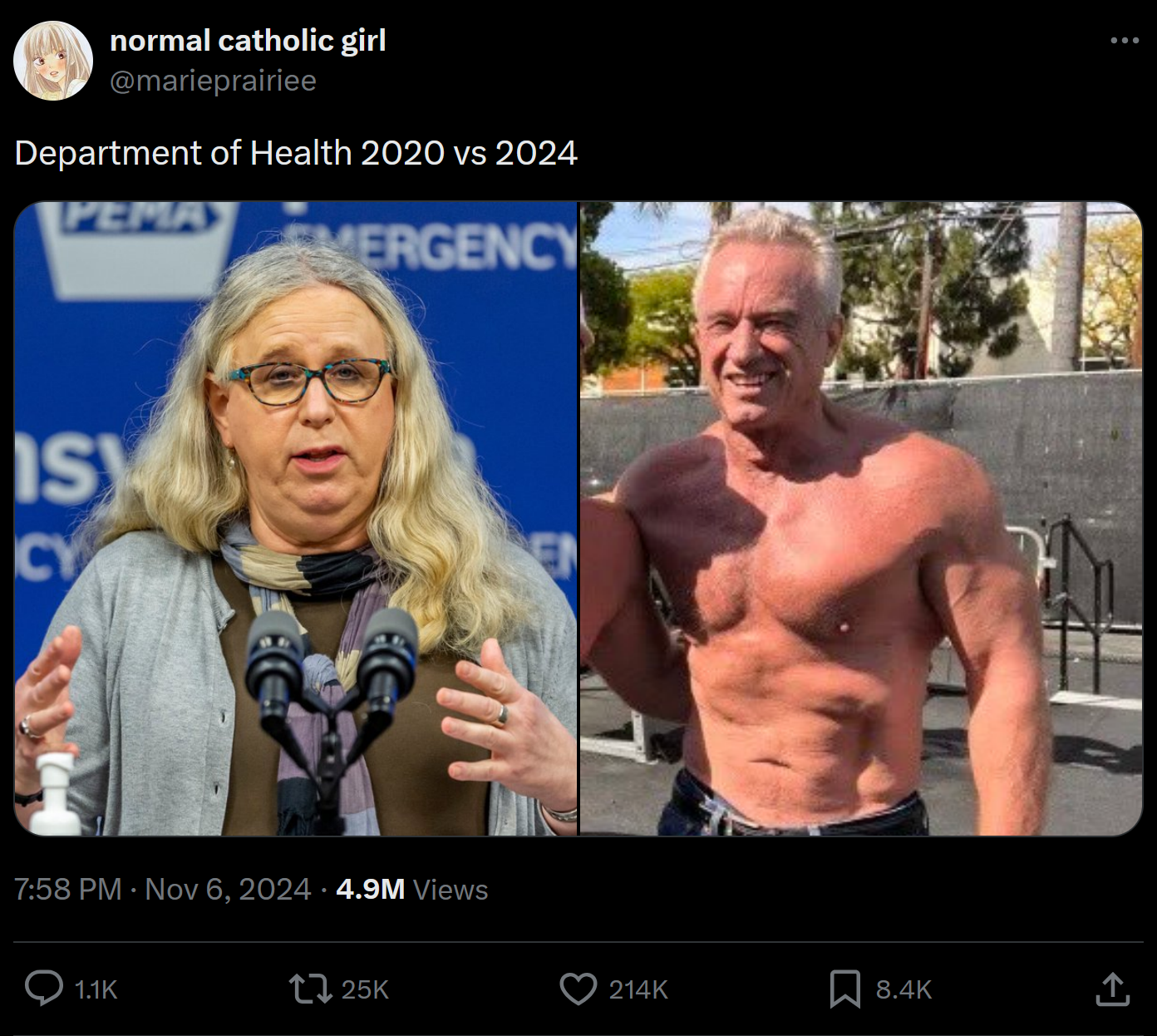Open the left photo with podium microphones
Viewport: 1157px width, 1036px height.
coord(296,519)
